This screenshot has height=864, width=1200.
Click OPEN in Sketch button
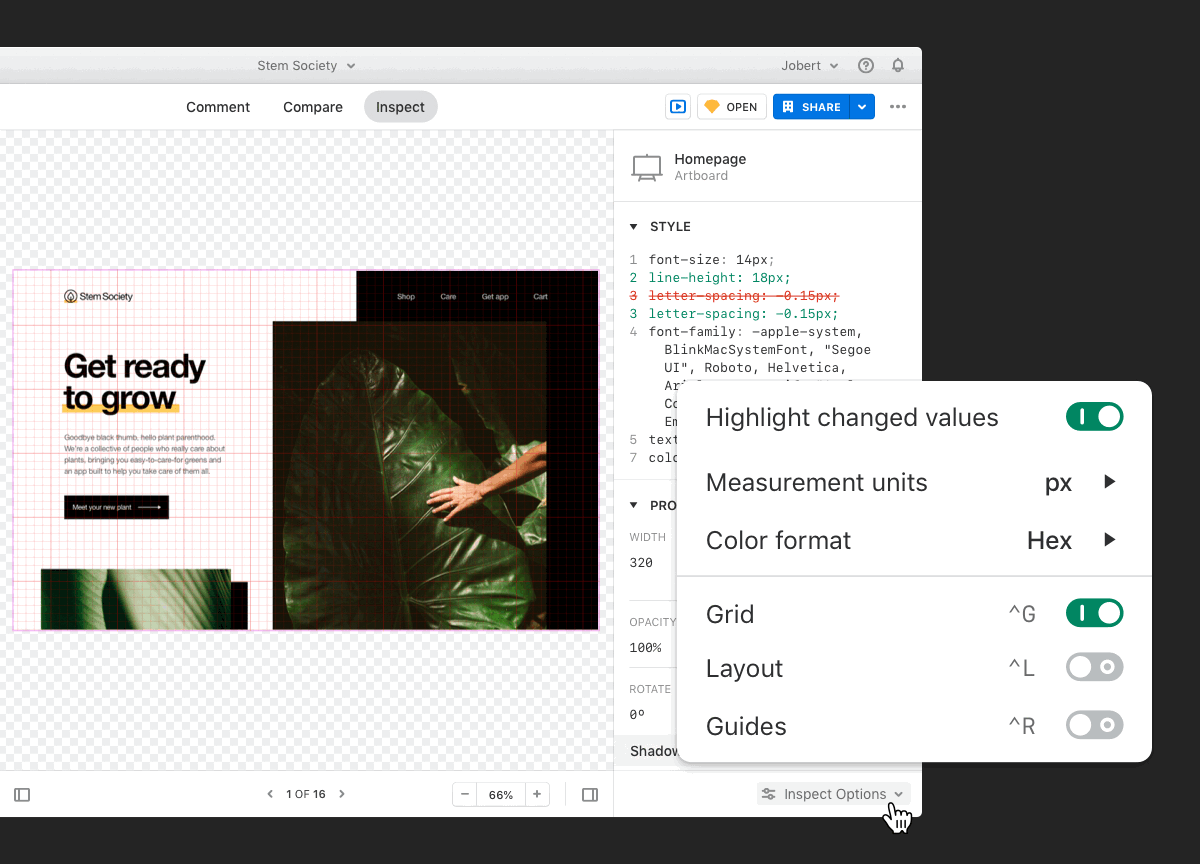[x=732, y=107]
